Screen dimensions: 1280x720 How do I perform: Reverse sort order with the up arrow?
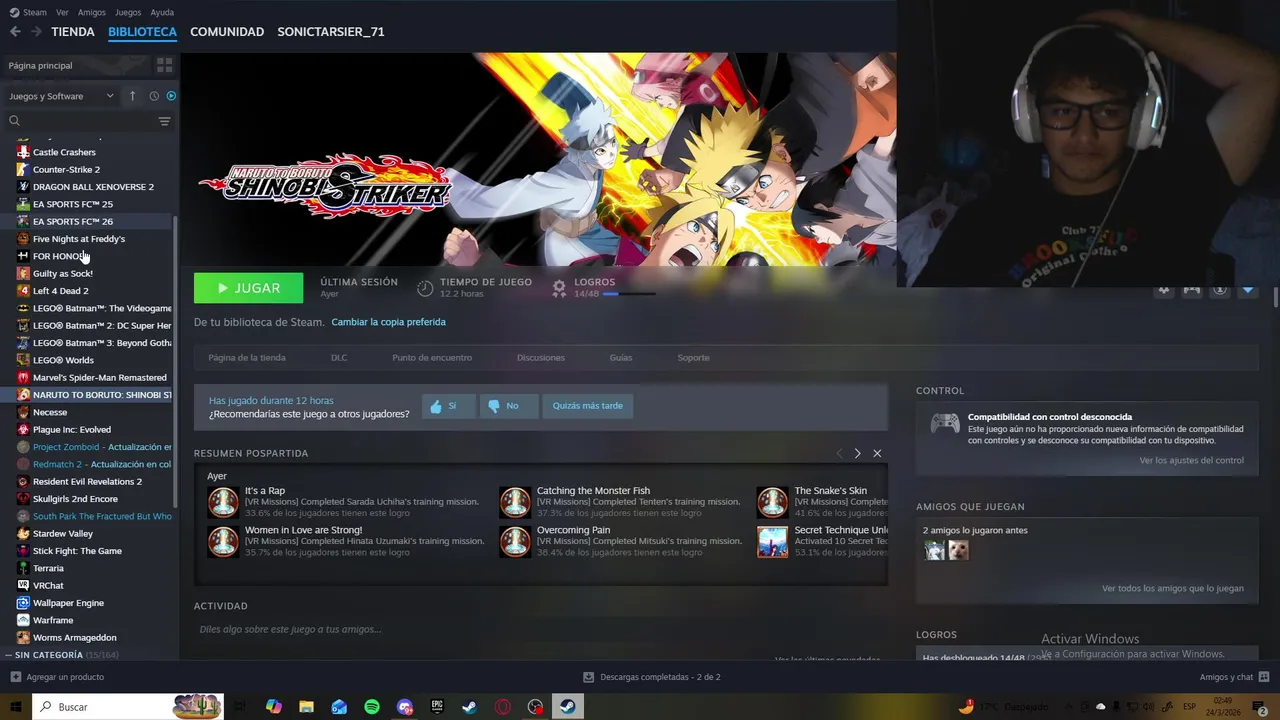click(x=132, y=96)
